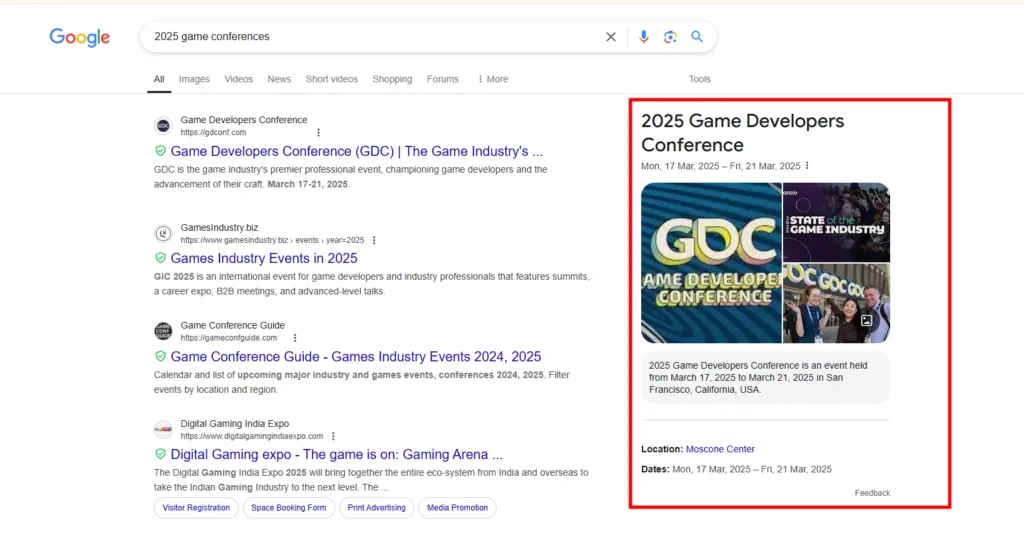Open Game Developers Conference (GDC) result link
The height and width of the screenshot is (542, 1024).
coord(357,151)
